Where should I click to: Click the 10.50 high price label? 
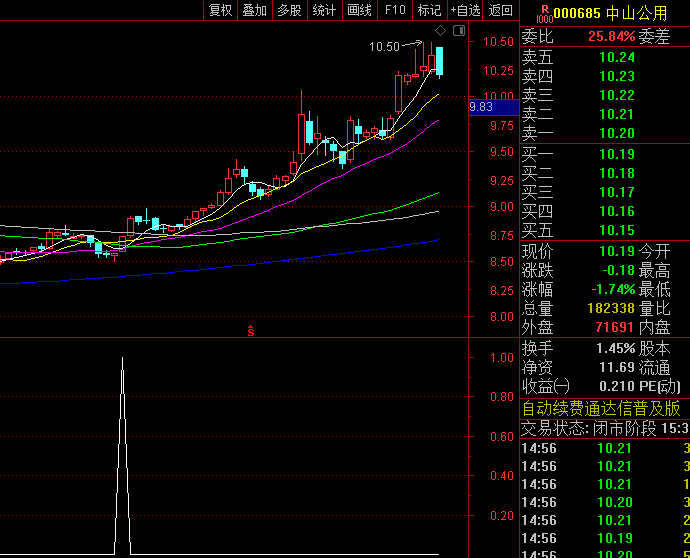(384, 47)
